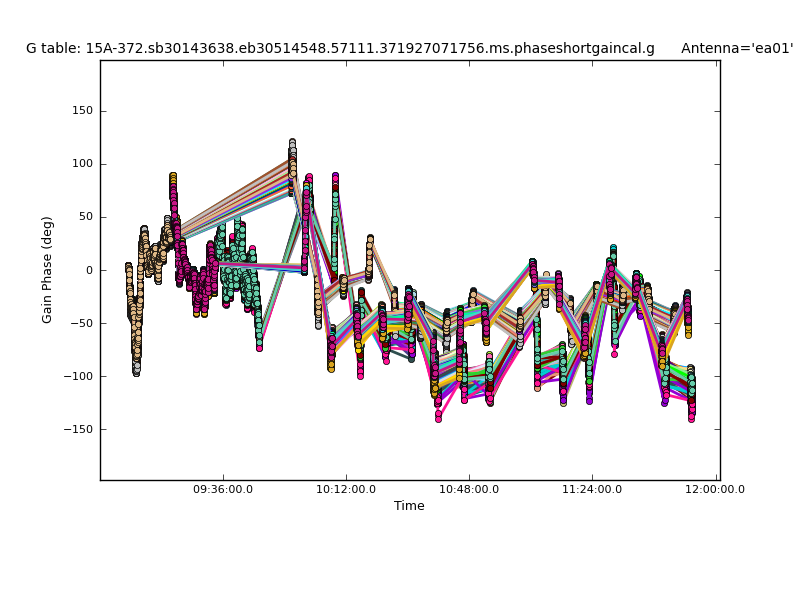
Task: Click the highest data point cluster near 120 degrees
Action: [x=292, y=144]
